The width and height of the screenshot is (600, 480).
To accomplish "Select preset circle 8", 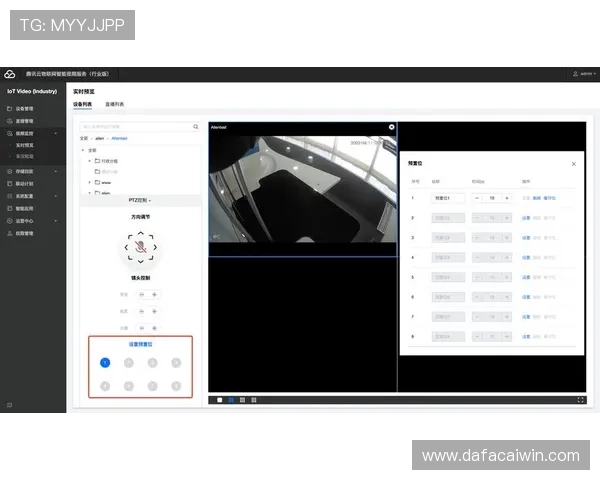I will pos(176,386).
